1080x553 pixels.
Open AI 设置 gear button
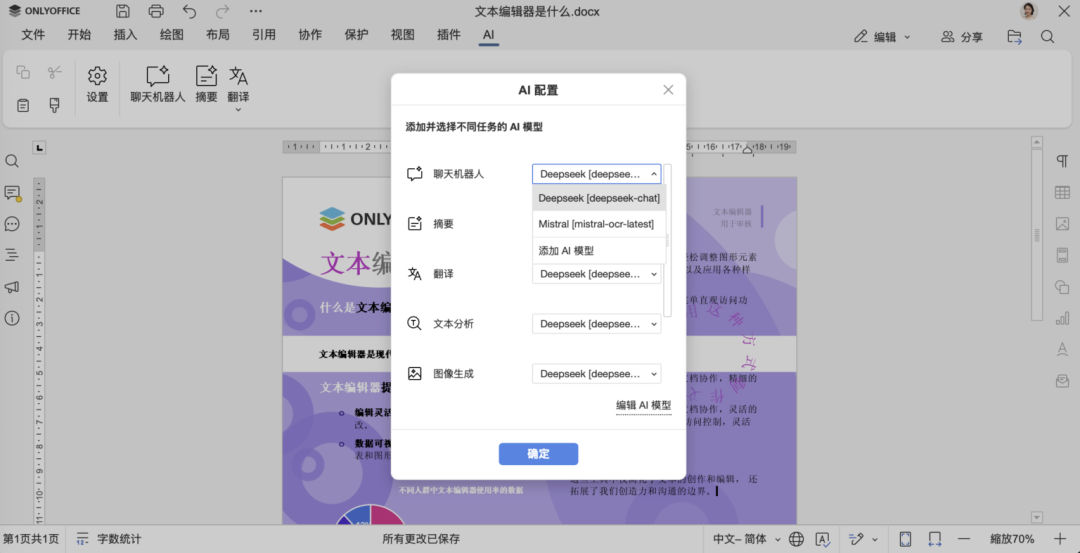point(97,85)
